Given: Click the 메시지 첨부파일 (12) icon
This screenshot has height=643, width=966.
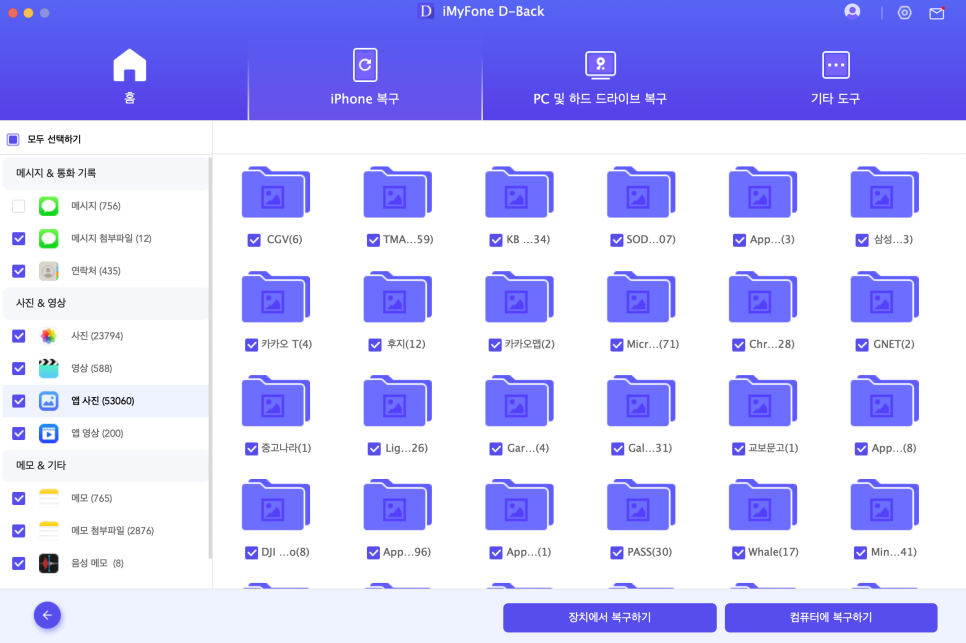Looking at the screenshot, I should 49,238.
